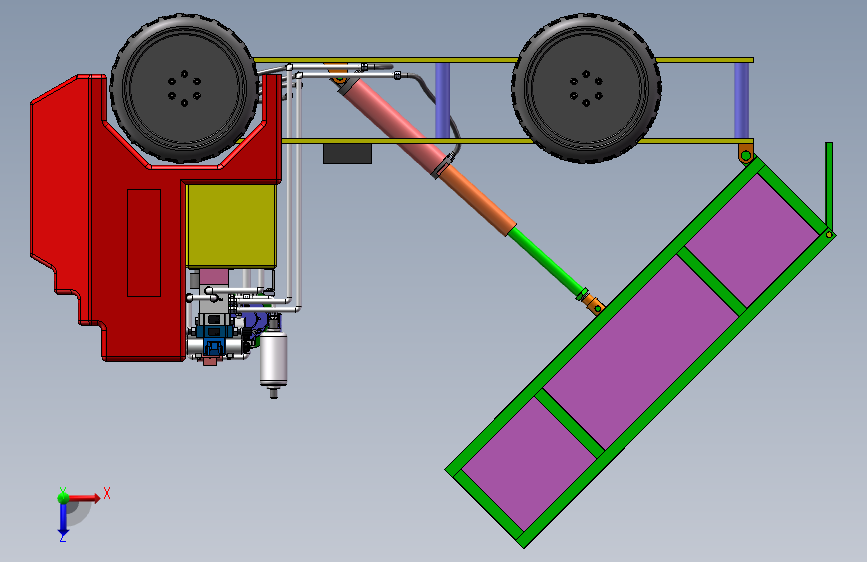
Task: Select the front wheel above the red cab
Action: 184,89
